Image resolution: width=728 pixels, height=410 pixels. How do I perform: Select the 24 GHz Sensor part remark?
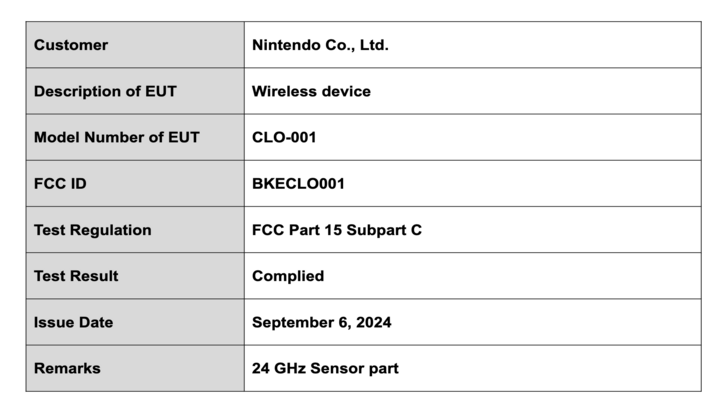(325, 368)
